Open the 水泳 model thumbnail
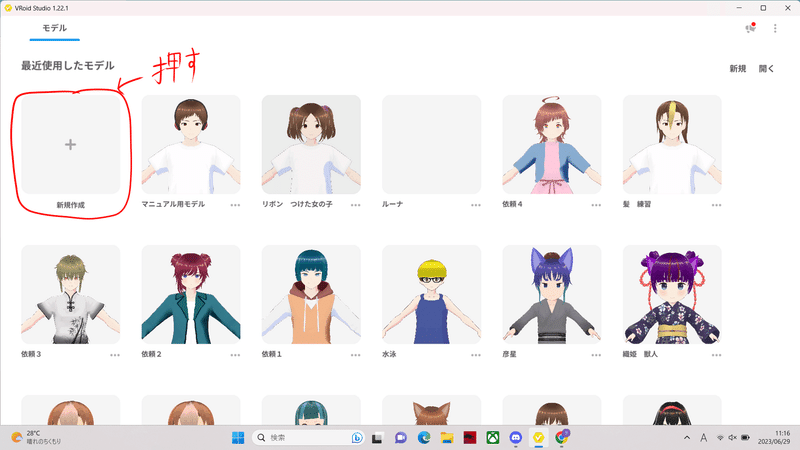The image size is (800, 450). 432,294
